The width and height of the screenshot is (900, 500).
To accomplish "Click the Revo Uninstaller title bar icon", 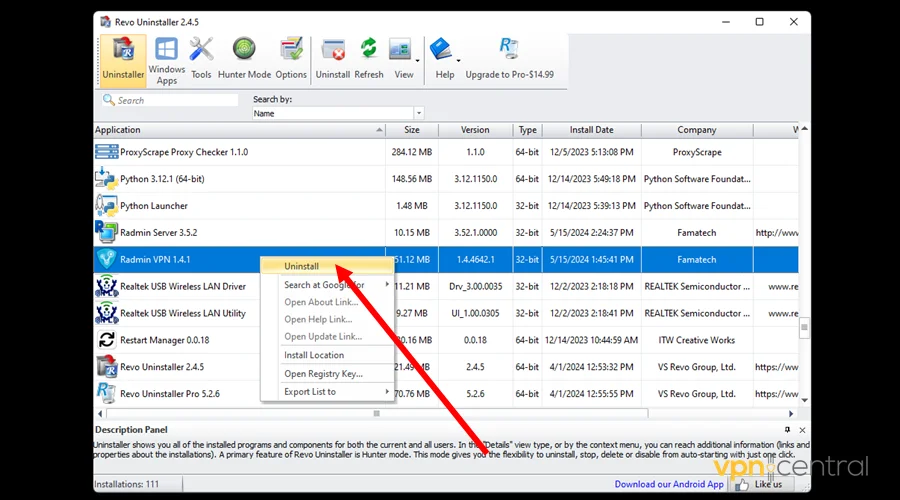I will tap(106, 22).
